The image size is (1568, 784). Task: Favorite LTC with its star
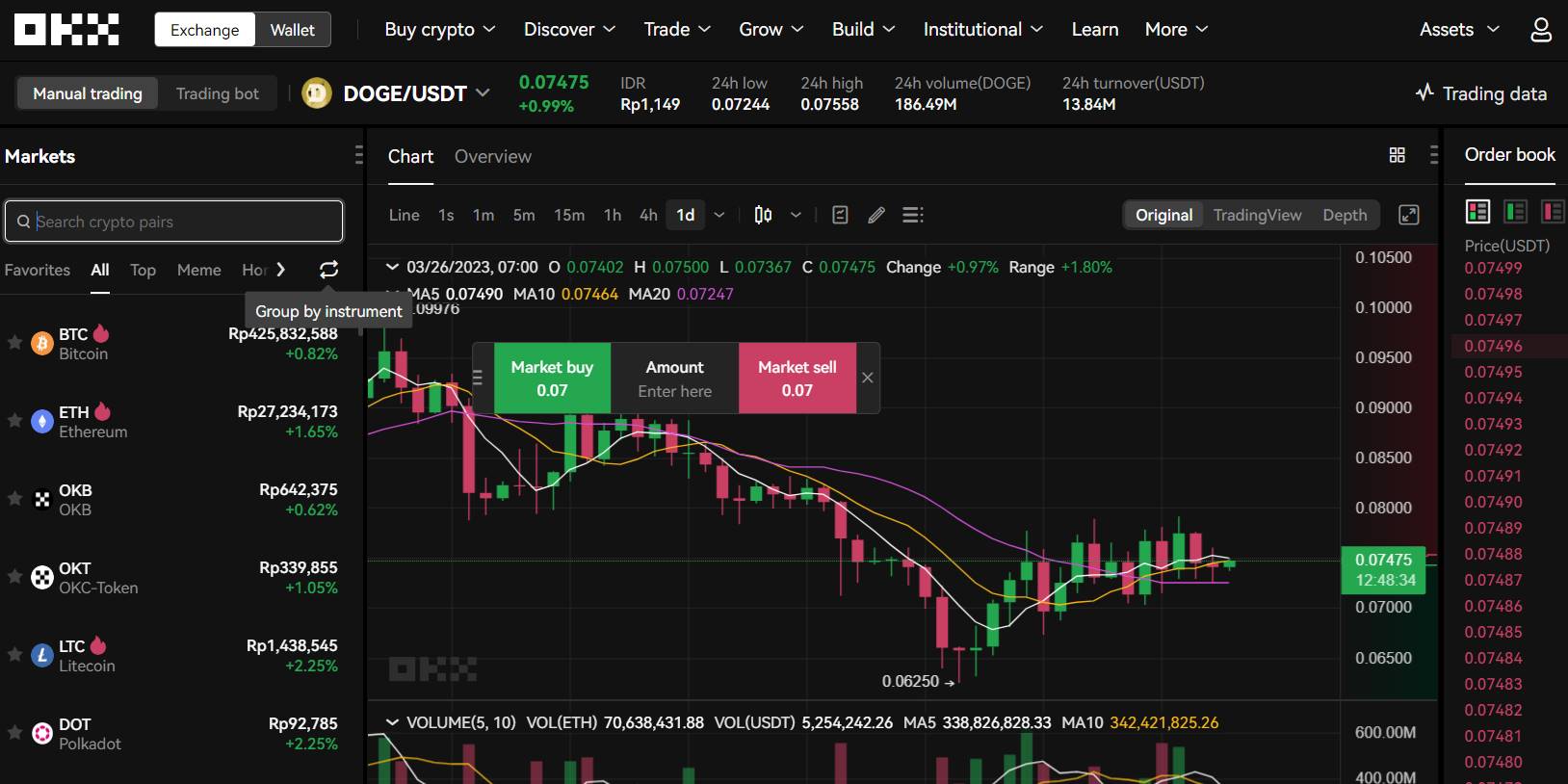point(14,655)
